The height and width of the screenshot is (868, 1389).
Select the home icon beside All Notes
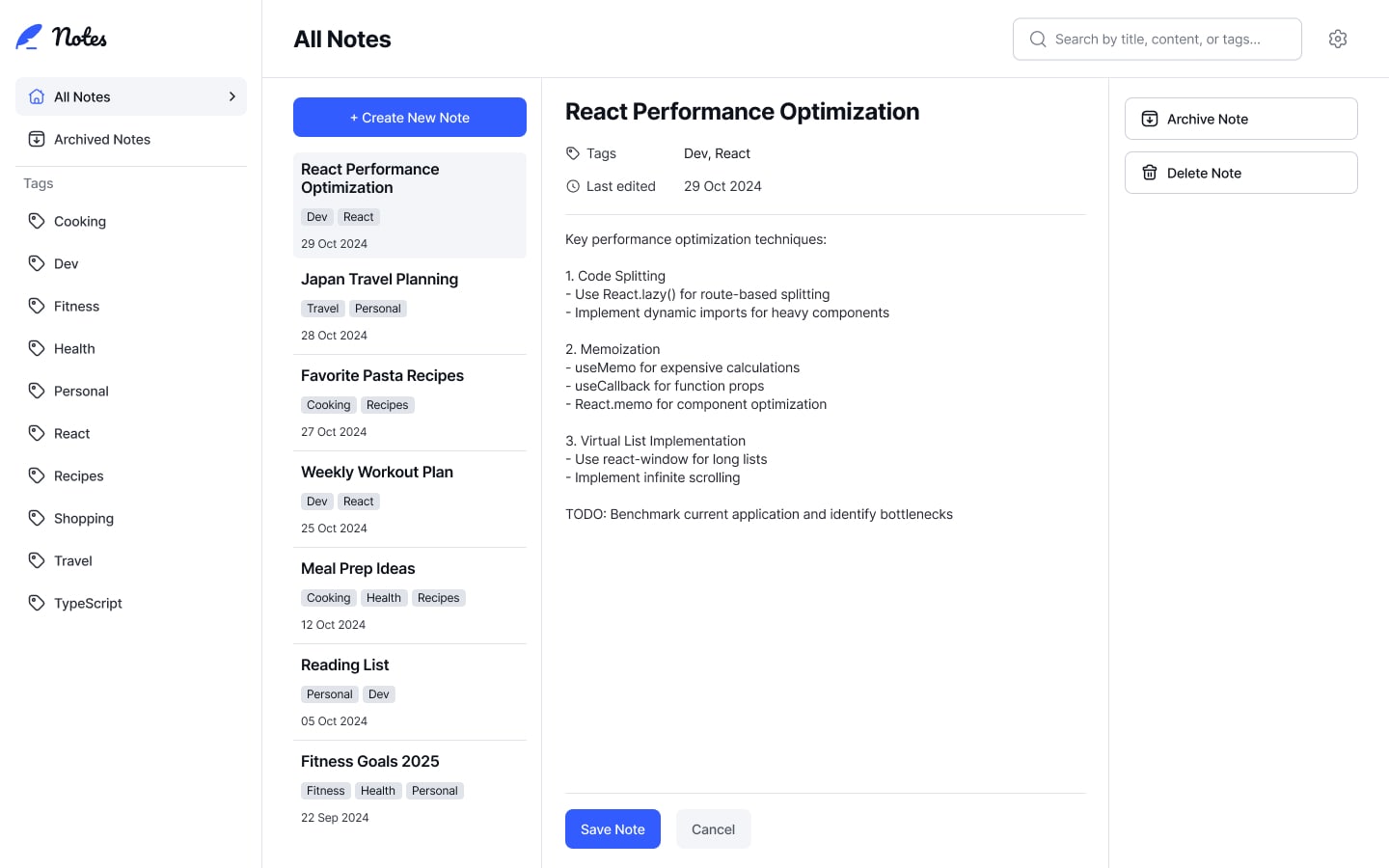point(36,96)
